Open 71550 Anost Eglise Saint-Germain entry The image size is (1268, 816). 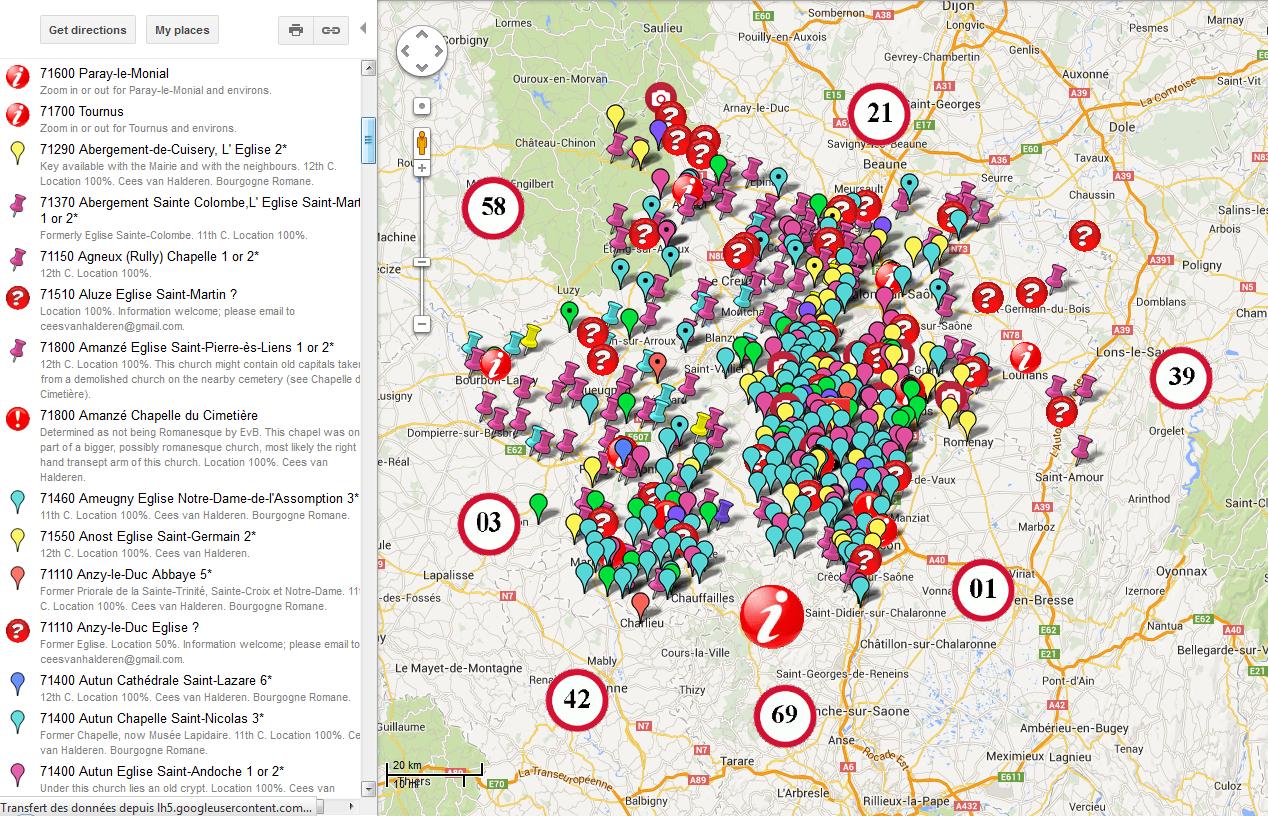coord(148,536)
